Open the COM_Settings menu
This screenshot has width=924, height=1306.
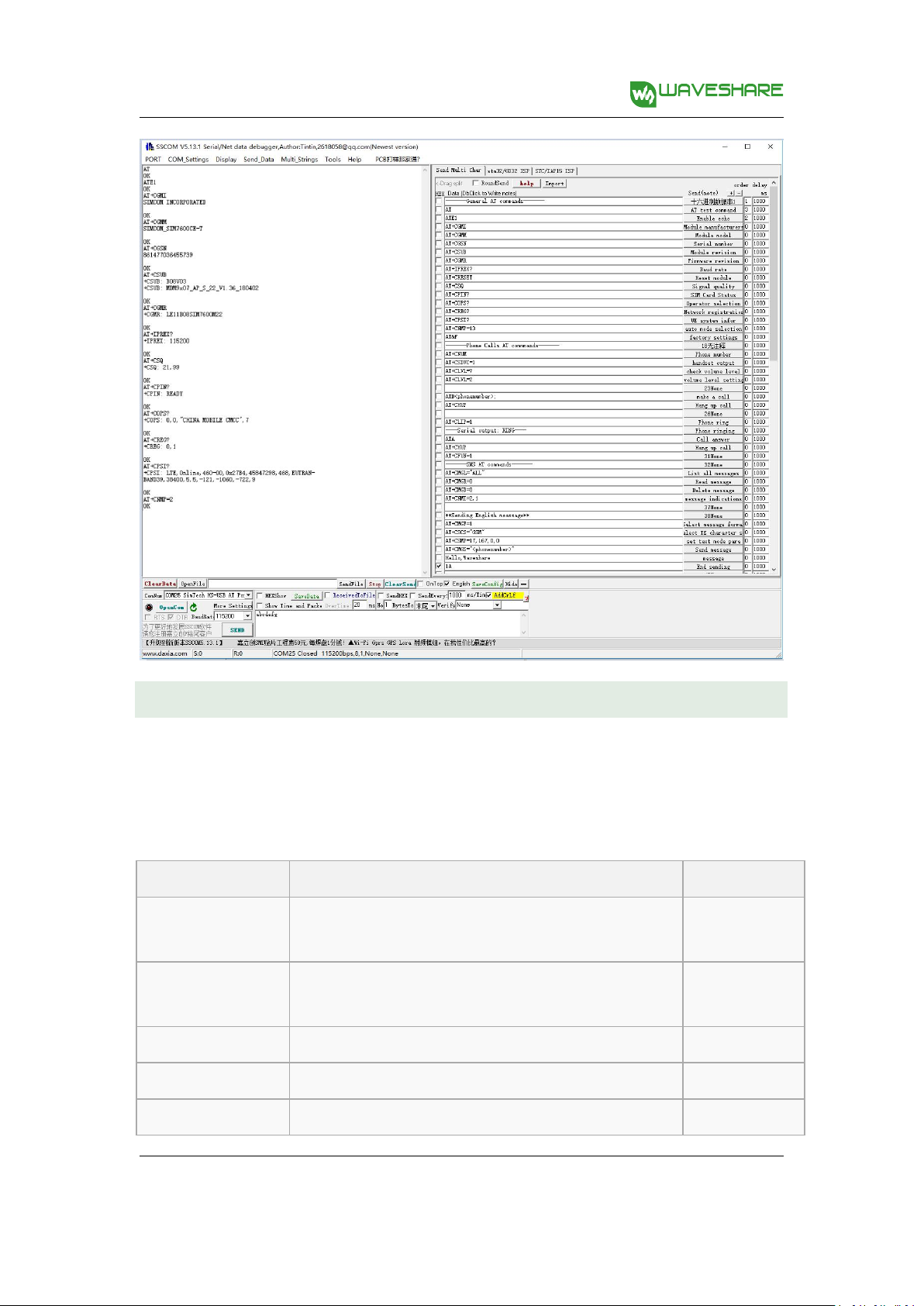click(188, 160)
